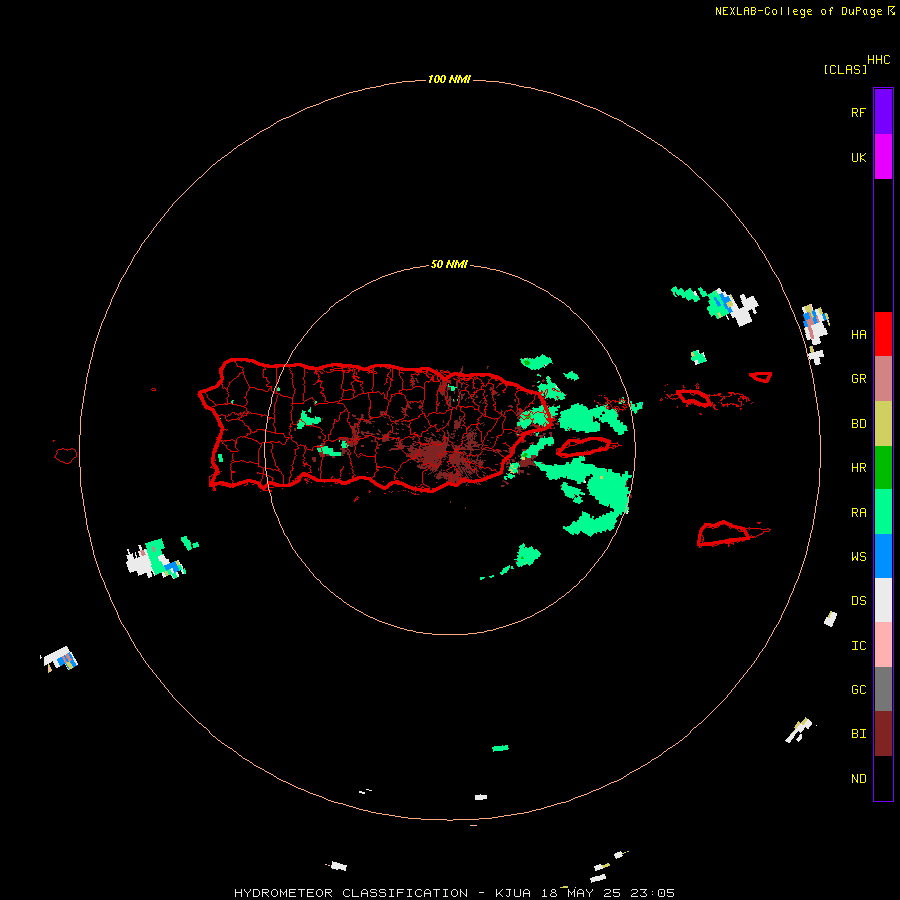Click the UK legend label

click(858, 158)
